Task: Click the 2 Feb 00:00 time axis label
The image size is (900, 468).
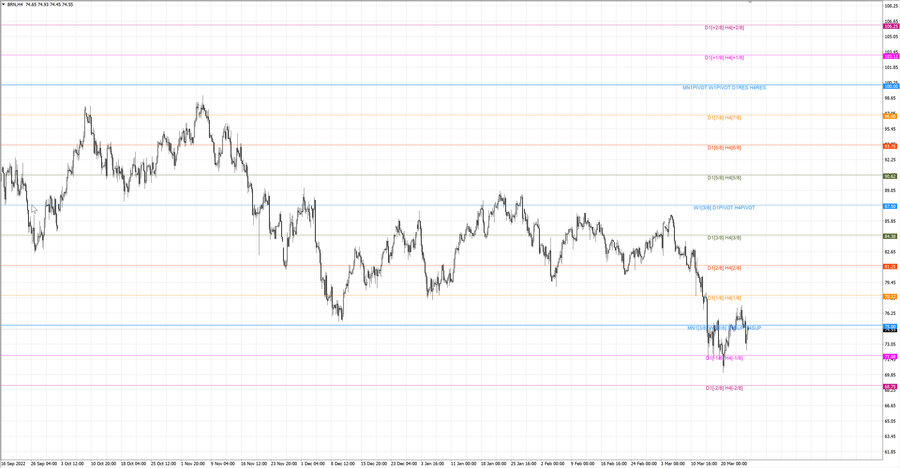Action: coord(552,463)
